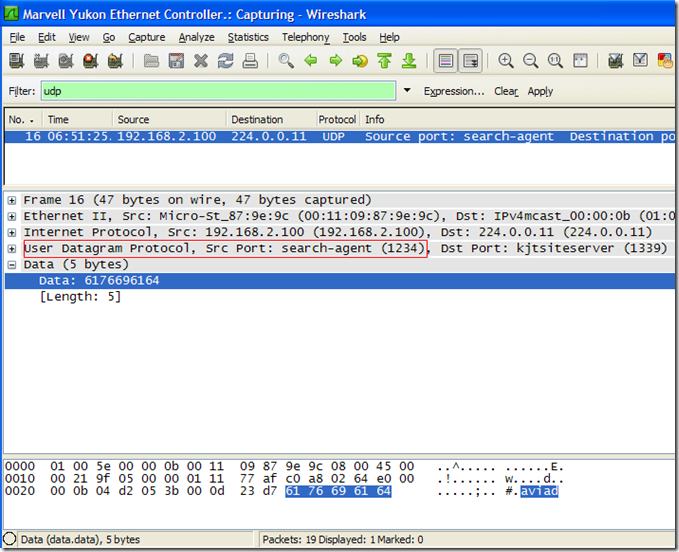Screen dimensions: 679x552
Task: Open the File menu
Action: [17, 37]
